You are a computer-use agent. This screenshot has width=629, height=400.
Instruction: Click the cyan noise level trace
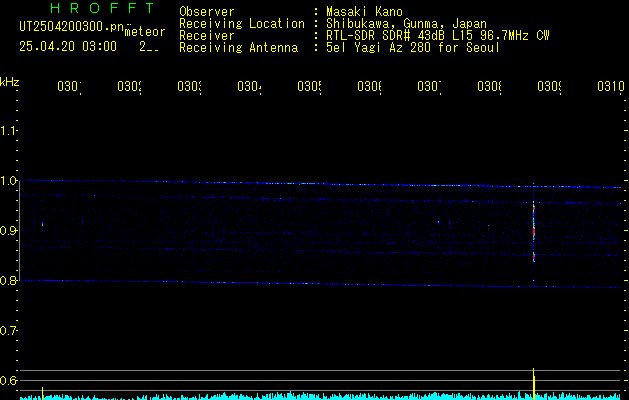321,396
